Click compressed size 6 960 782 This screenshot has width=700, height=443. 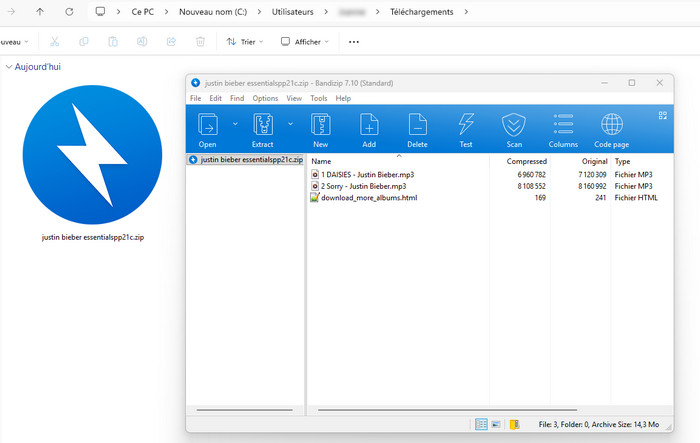(x=531, y=175)
